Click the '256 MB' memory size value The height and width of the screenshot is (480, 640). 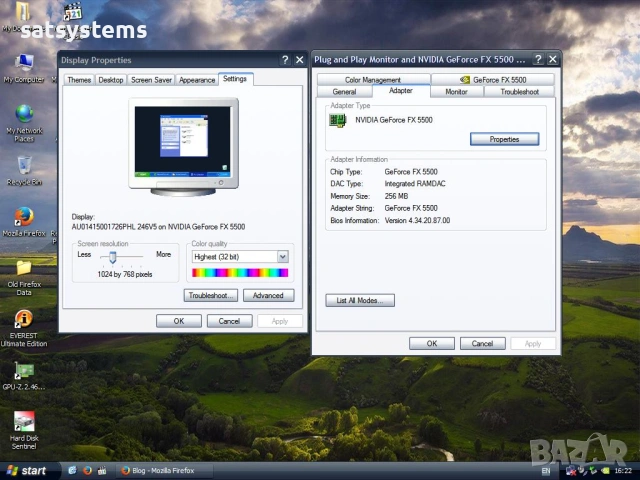click(396, 196)
